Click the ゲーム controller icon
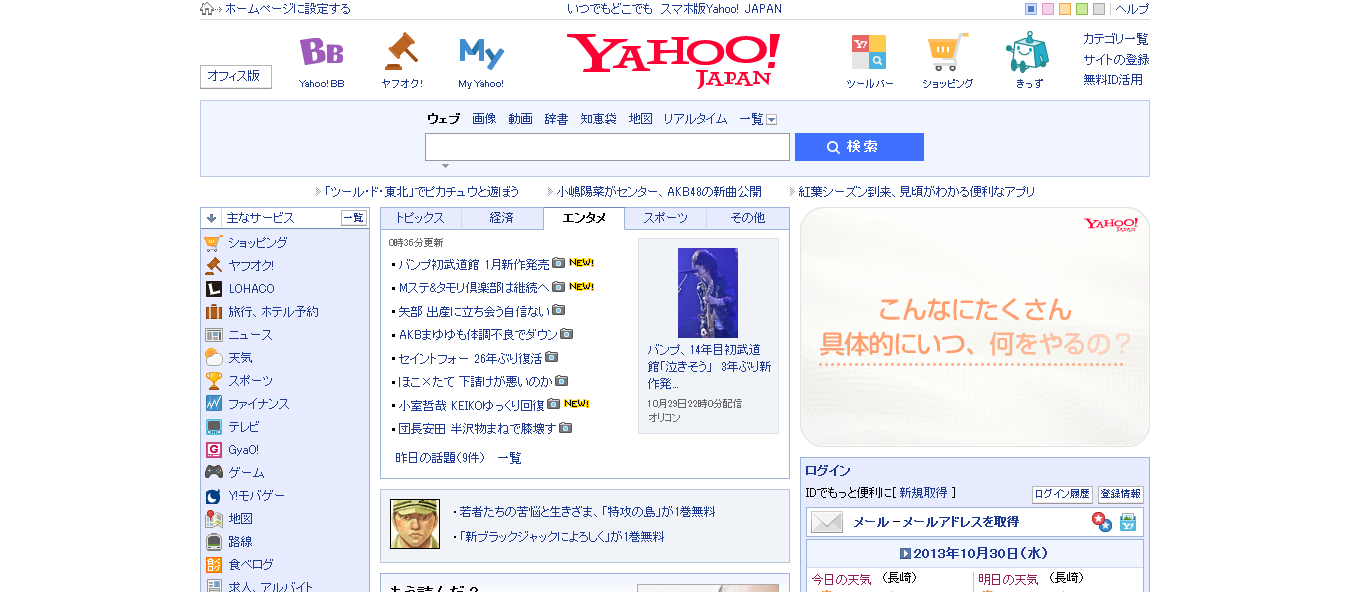Viewport: 1349px width, 592px height. [x=213, y=473]
